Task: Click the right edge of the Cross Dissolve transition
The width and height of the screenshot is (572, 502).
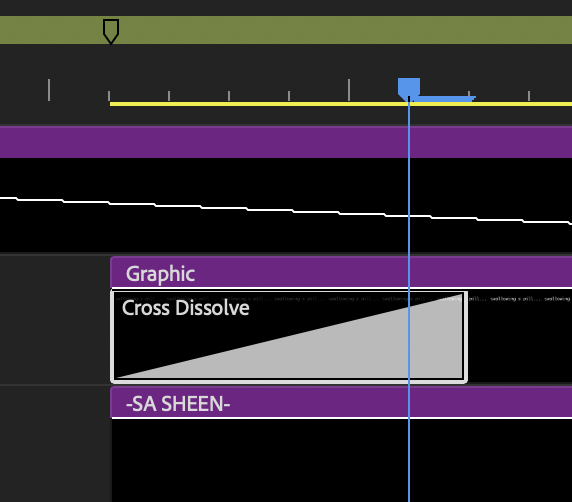Action: point(466,336)
